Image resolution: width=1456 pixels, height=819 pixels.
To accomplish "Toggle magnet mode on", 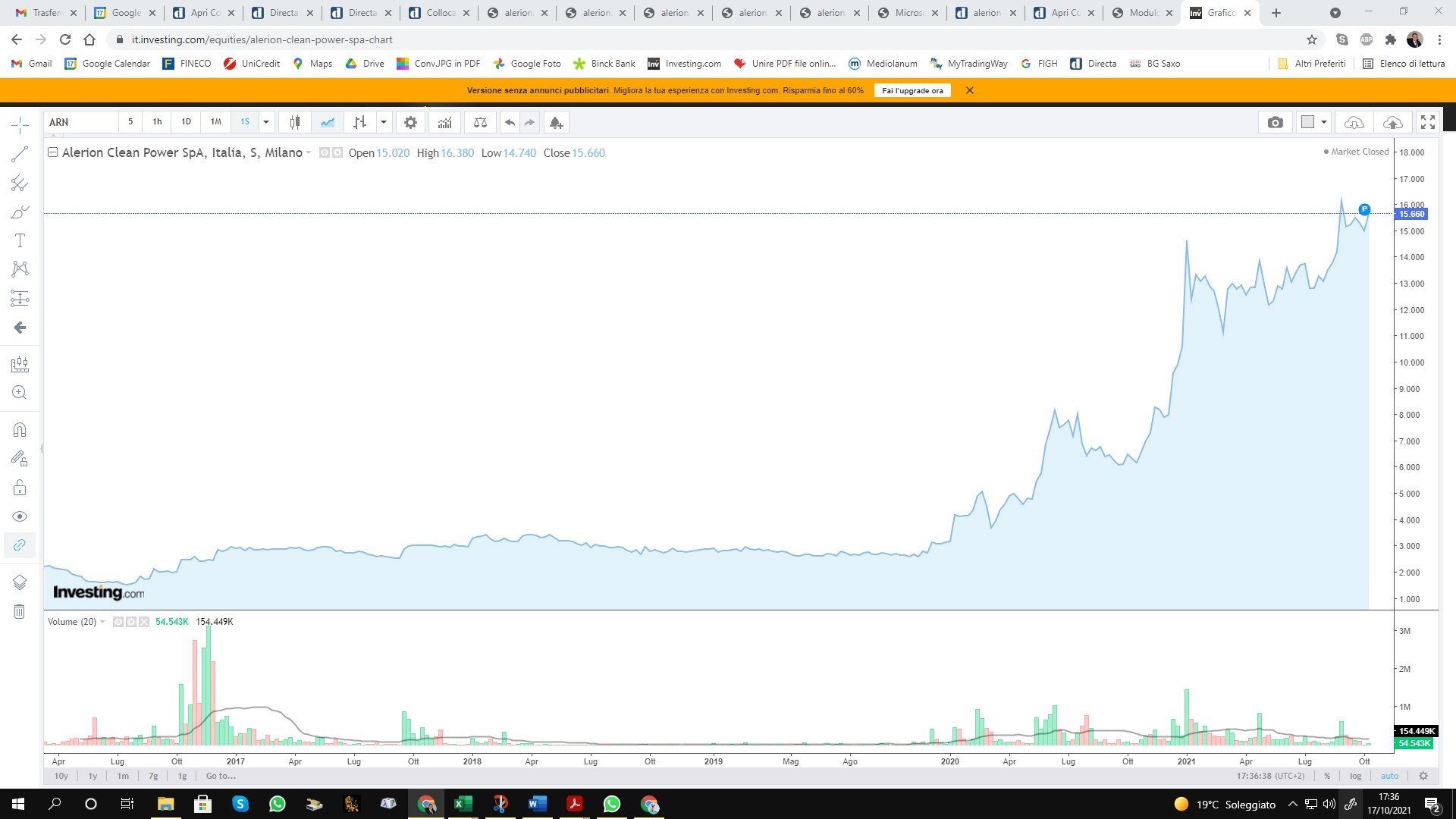I will tap(20, 430).
